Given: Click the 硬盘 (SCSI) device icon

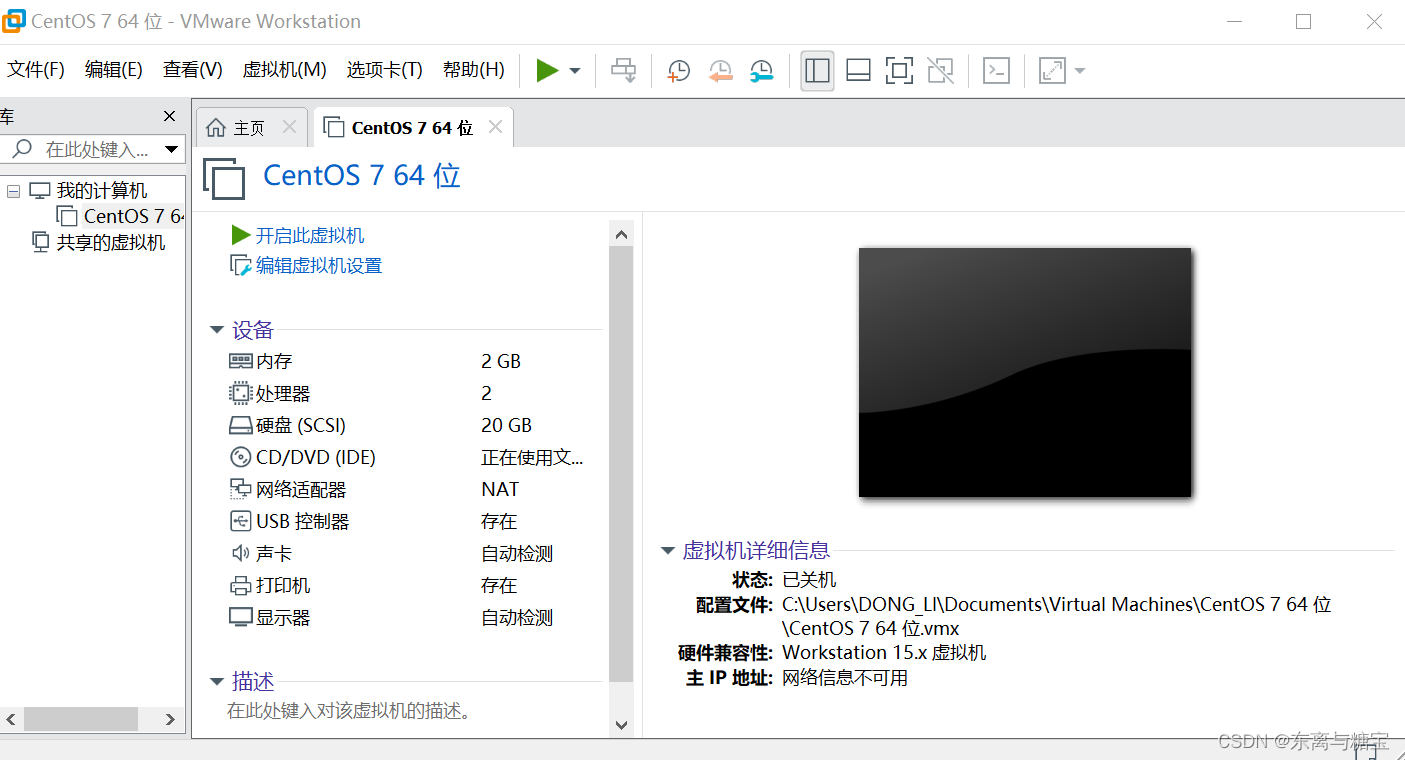Looking at the screenshot, I should pyautogui.click(x=240, y=425).
